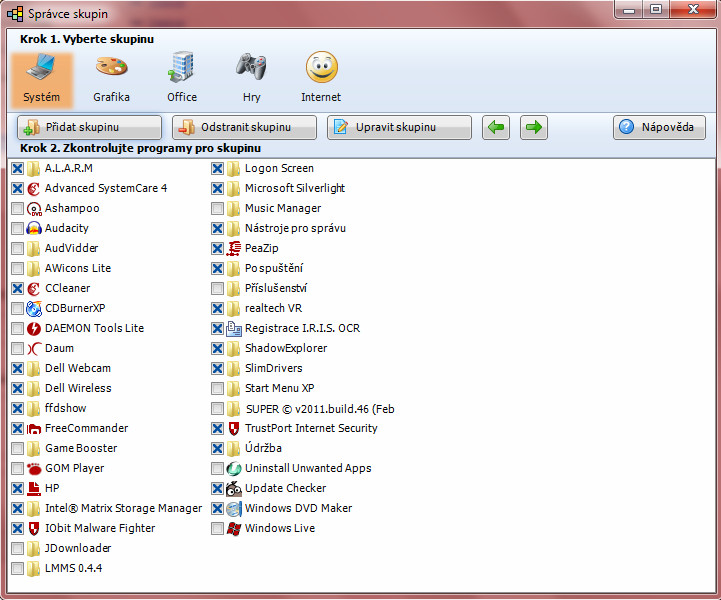Click the AWicons Lite entry text
The height and width of the screenshot is (600, 721).
(x=78, y=268)
